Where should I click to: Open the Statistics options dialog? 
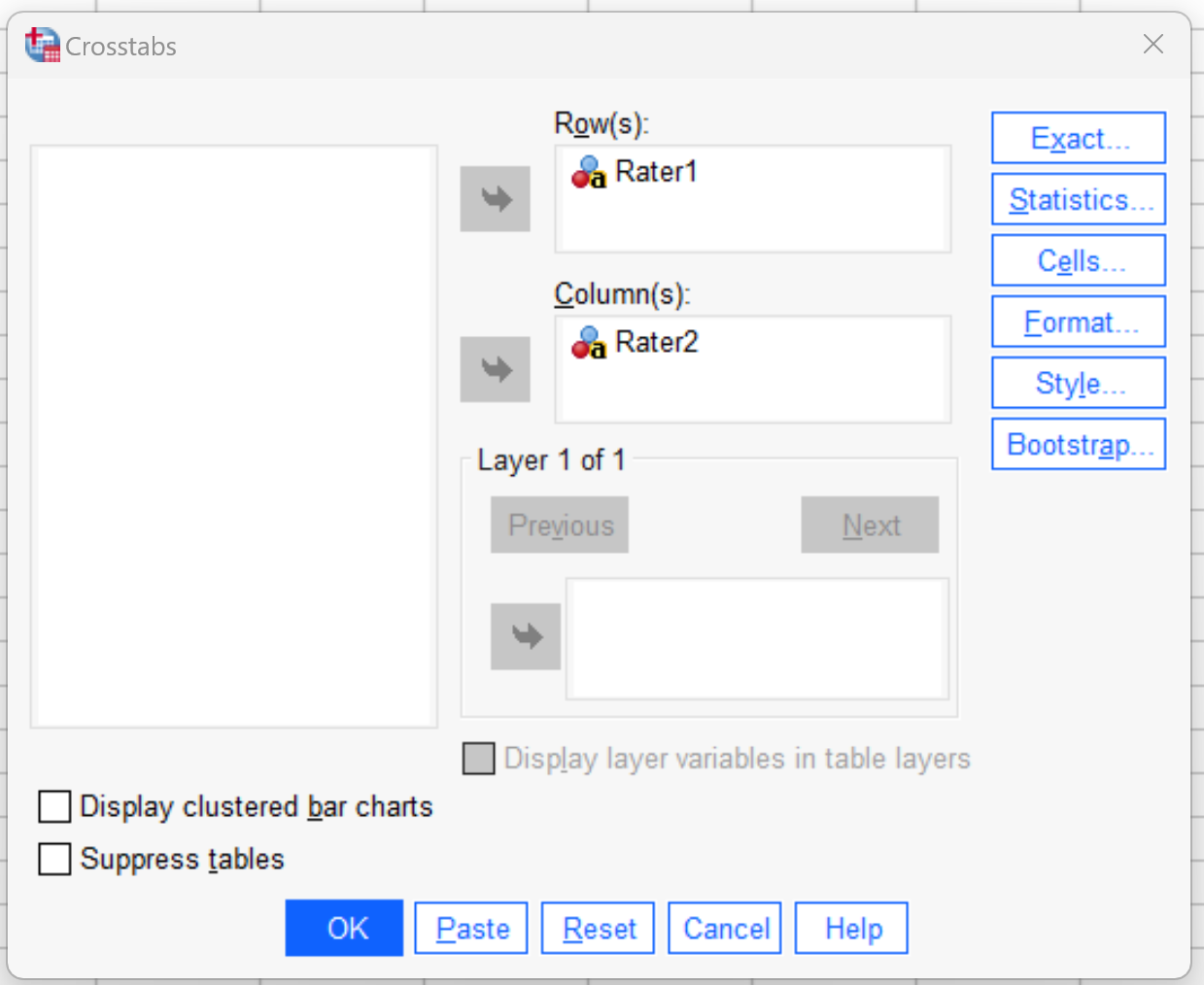point(1078,199)
